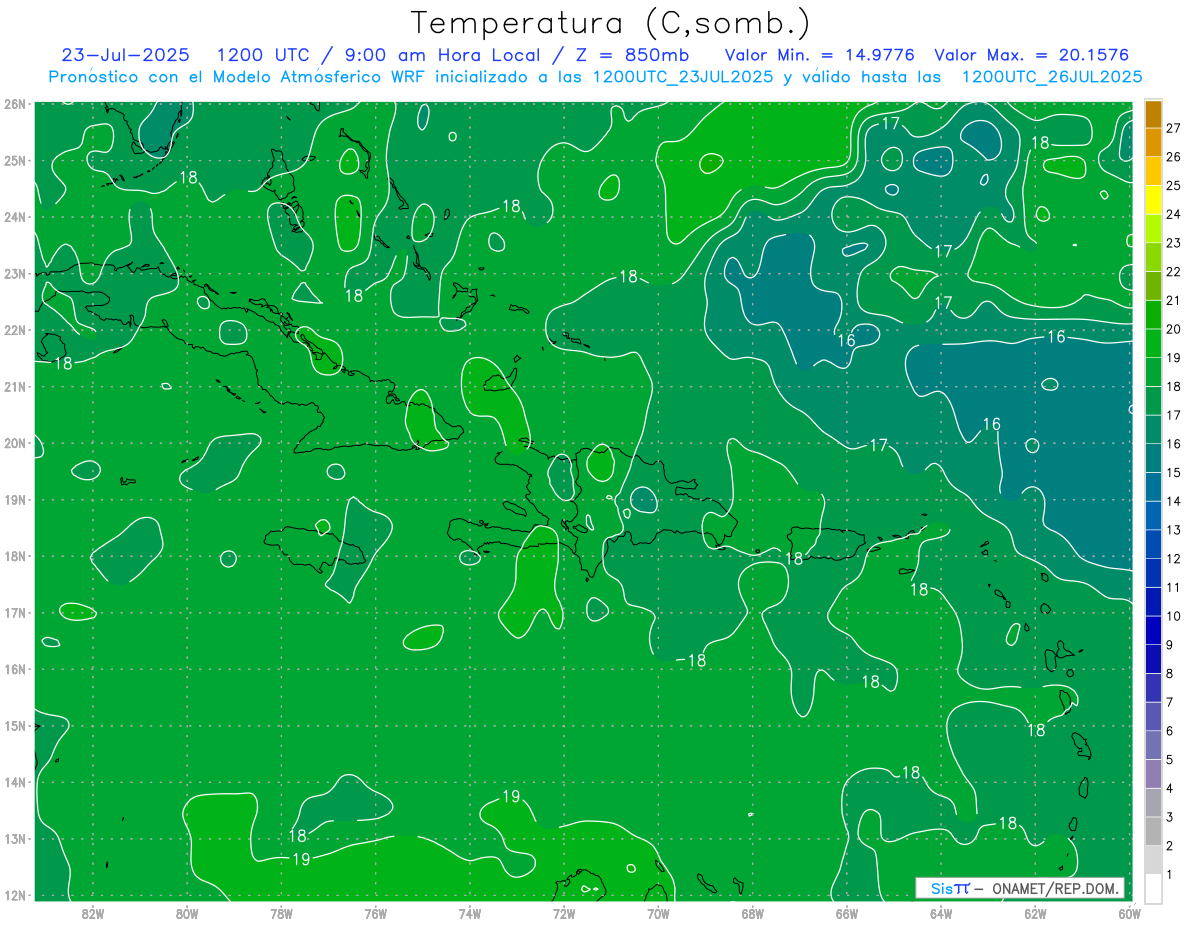
Task: Click the "1" color scale label
Action: pyautogui.click(x=1170, y=874)
